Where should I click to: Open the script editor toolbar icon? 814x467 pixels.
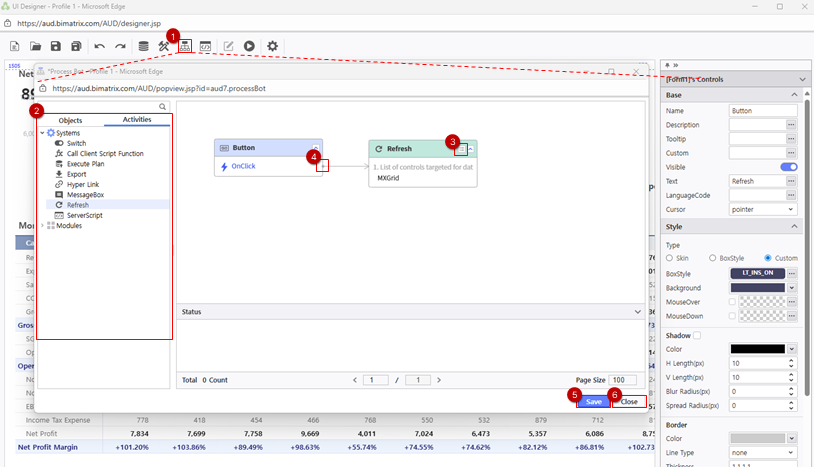click(x=205, y=46)
